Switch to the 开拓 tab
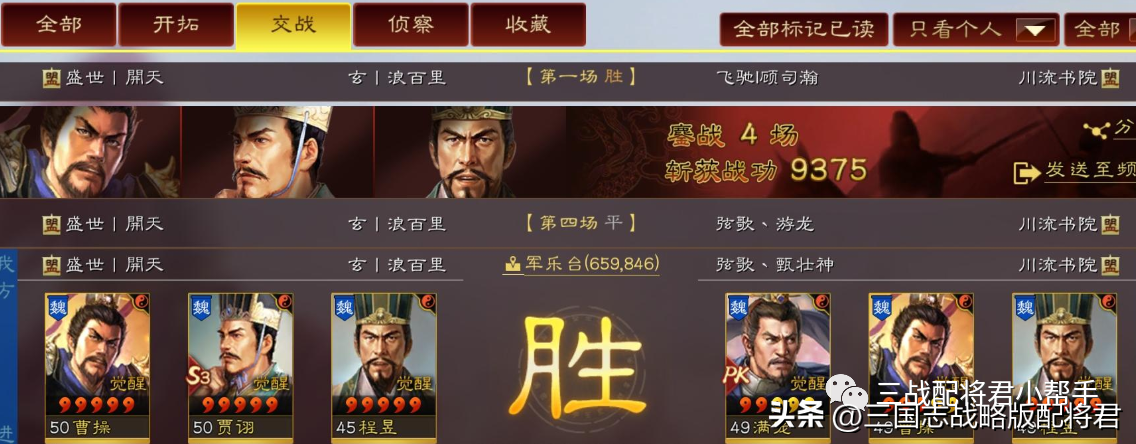This screenshot has width=1136, height=444. [176, 25]
